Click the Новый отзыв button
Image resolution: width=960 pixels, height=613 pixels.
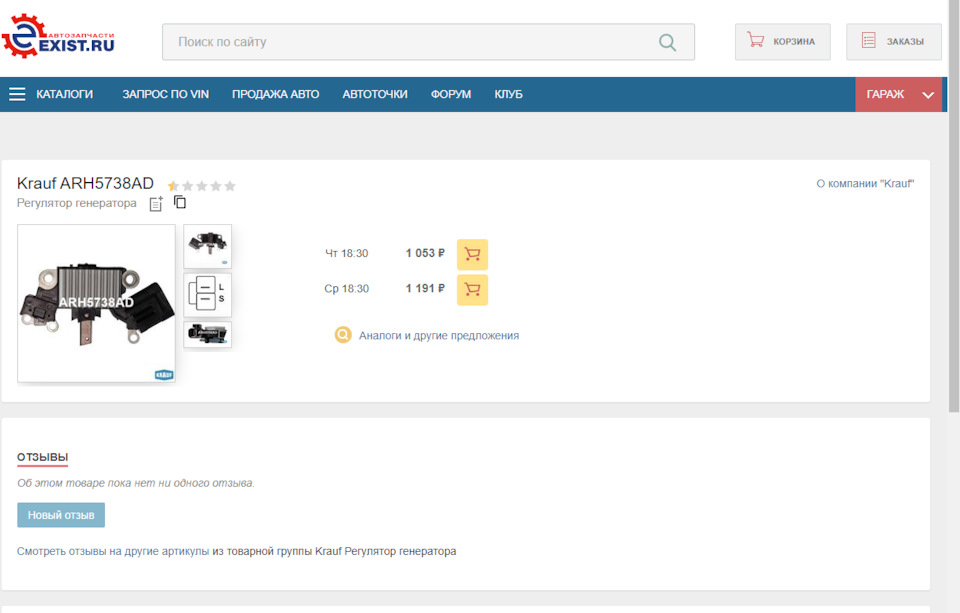pyautogui.click(x=61, y=515)
